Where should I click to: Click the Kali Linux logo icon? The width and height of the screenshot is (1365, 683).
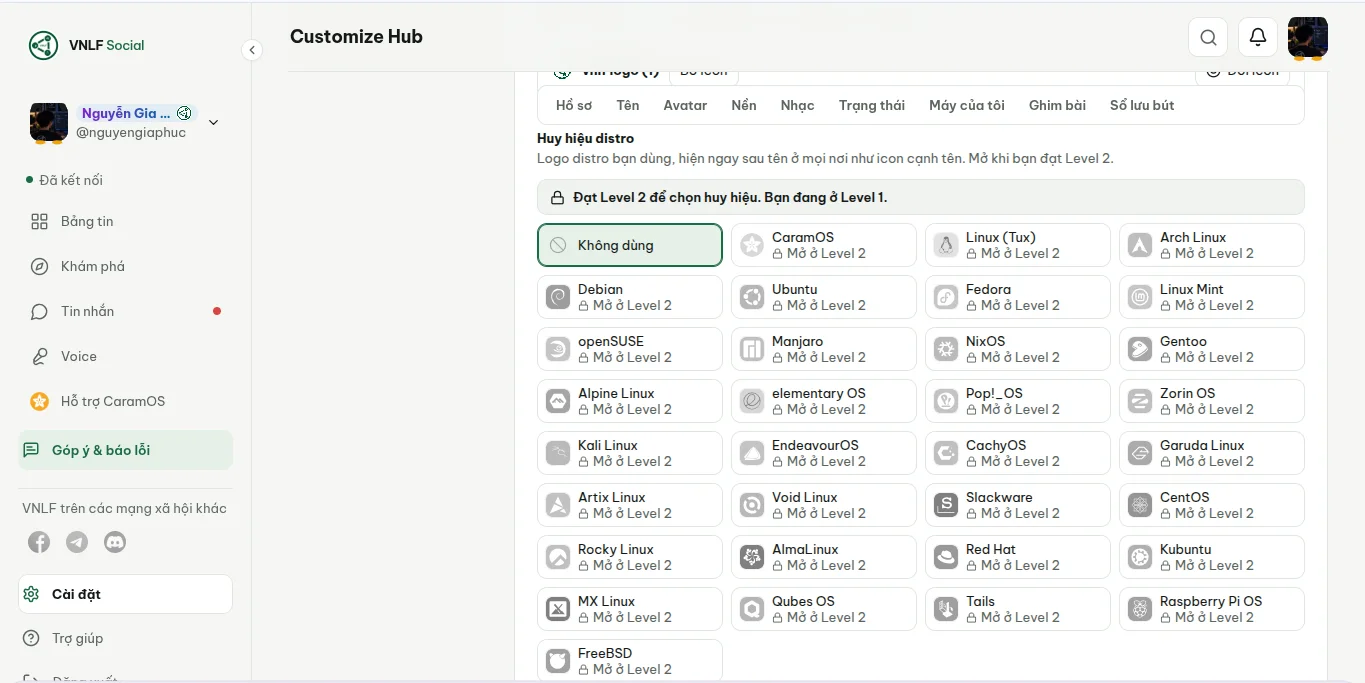click(x=558, y=453)
